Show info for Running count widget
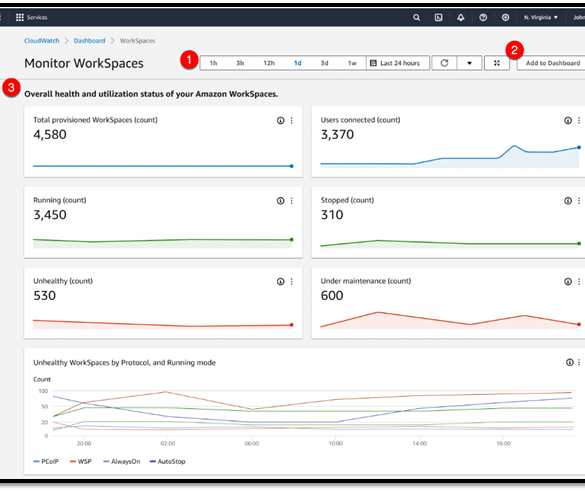 [281, 201]
